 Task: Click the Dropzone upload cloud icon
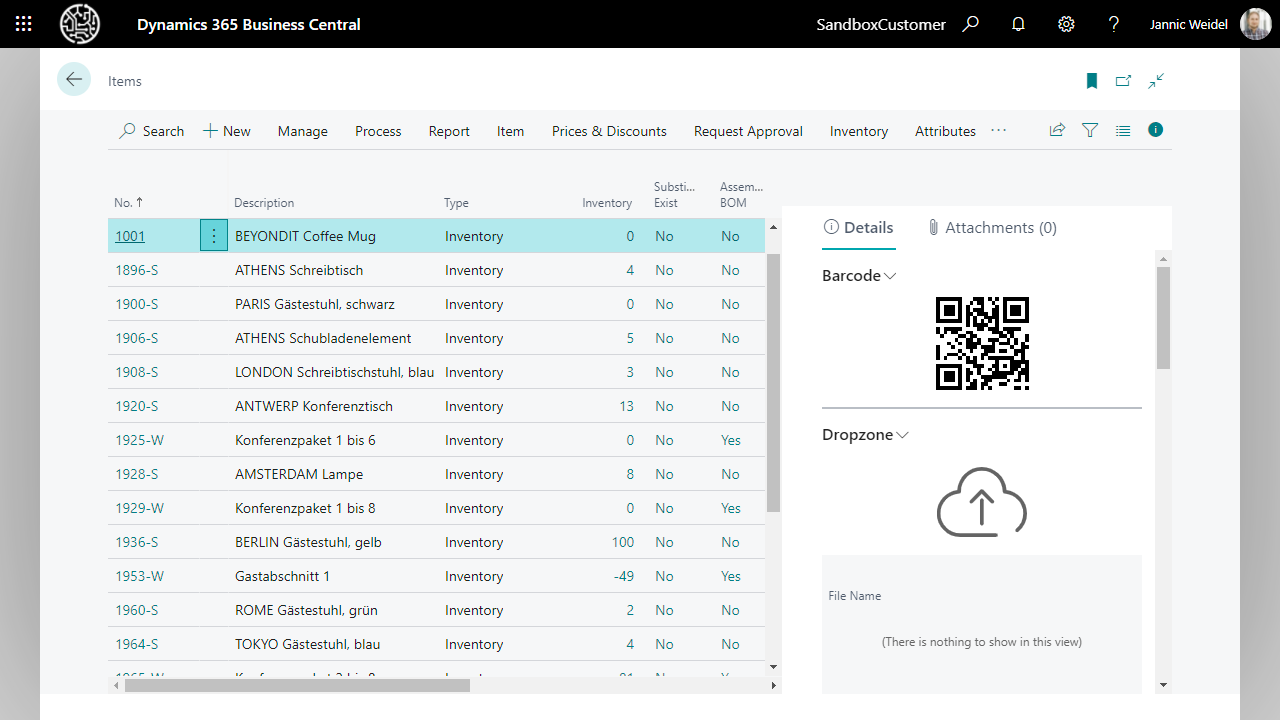pyautogui.click(x=982, y=501)
